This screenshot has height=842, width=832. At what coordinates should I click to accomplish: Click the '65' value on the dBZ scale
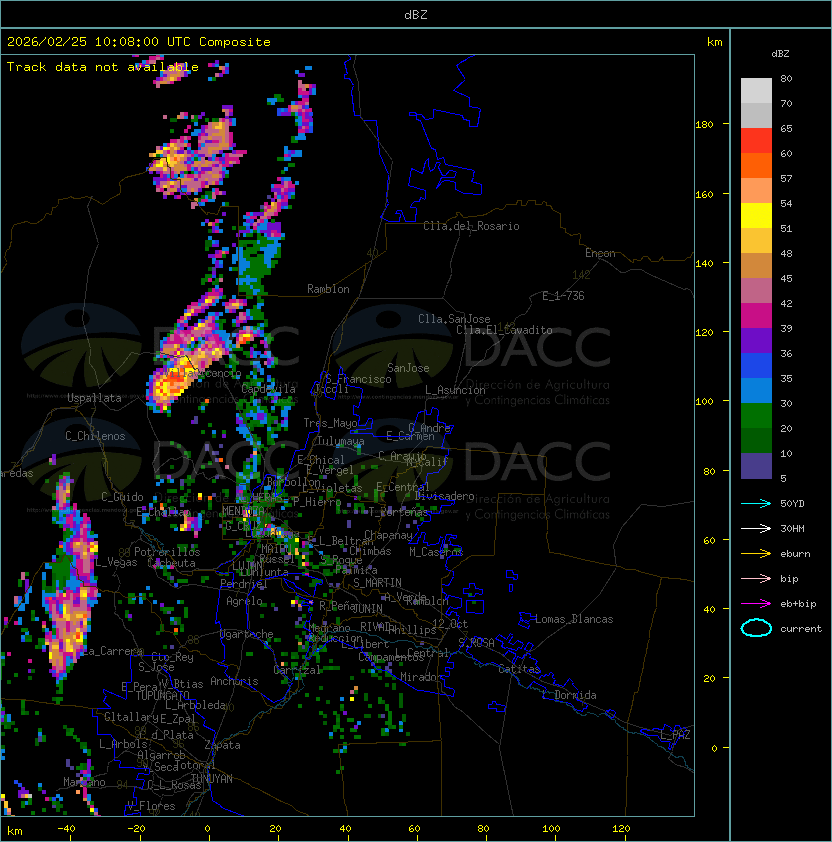[786, 128]
